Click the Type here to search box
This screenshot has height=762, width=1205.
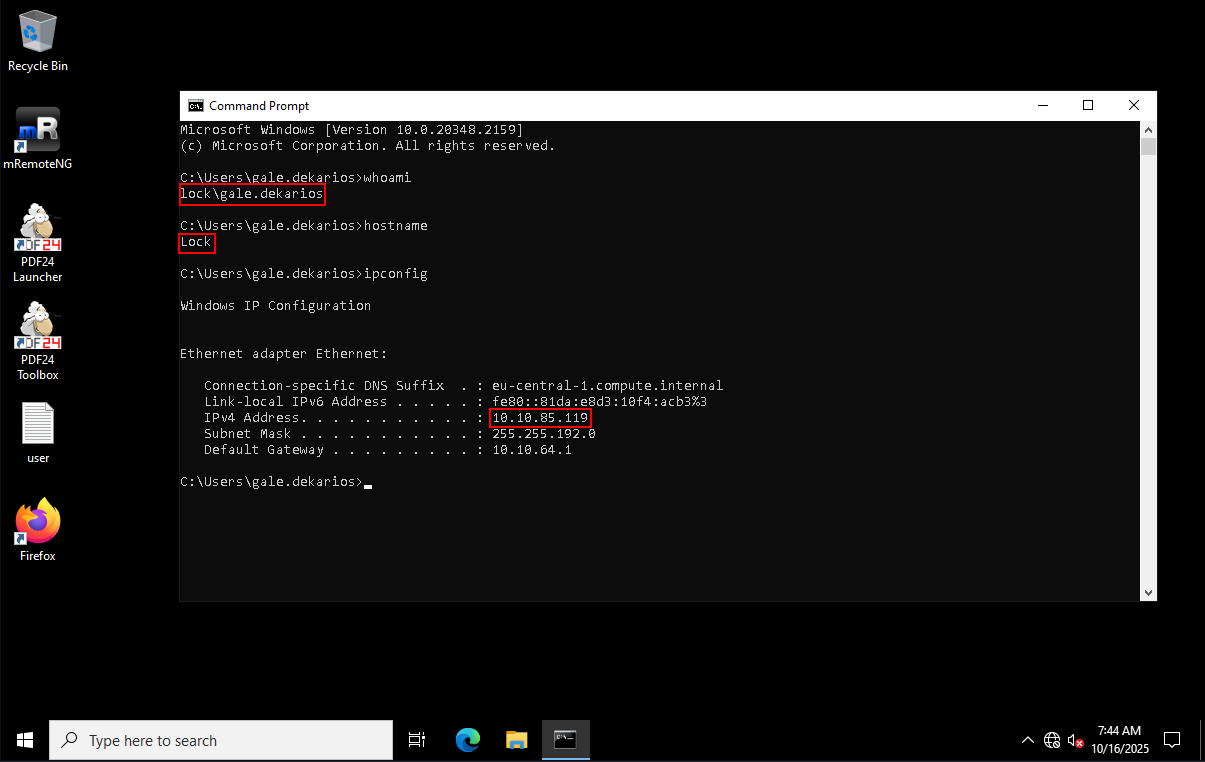click(x=221, y=740)
